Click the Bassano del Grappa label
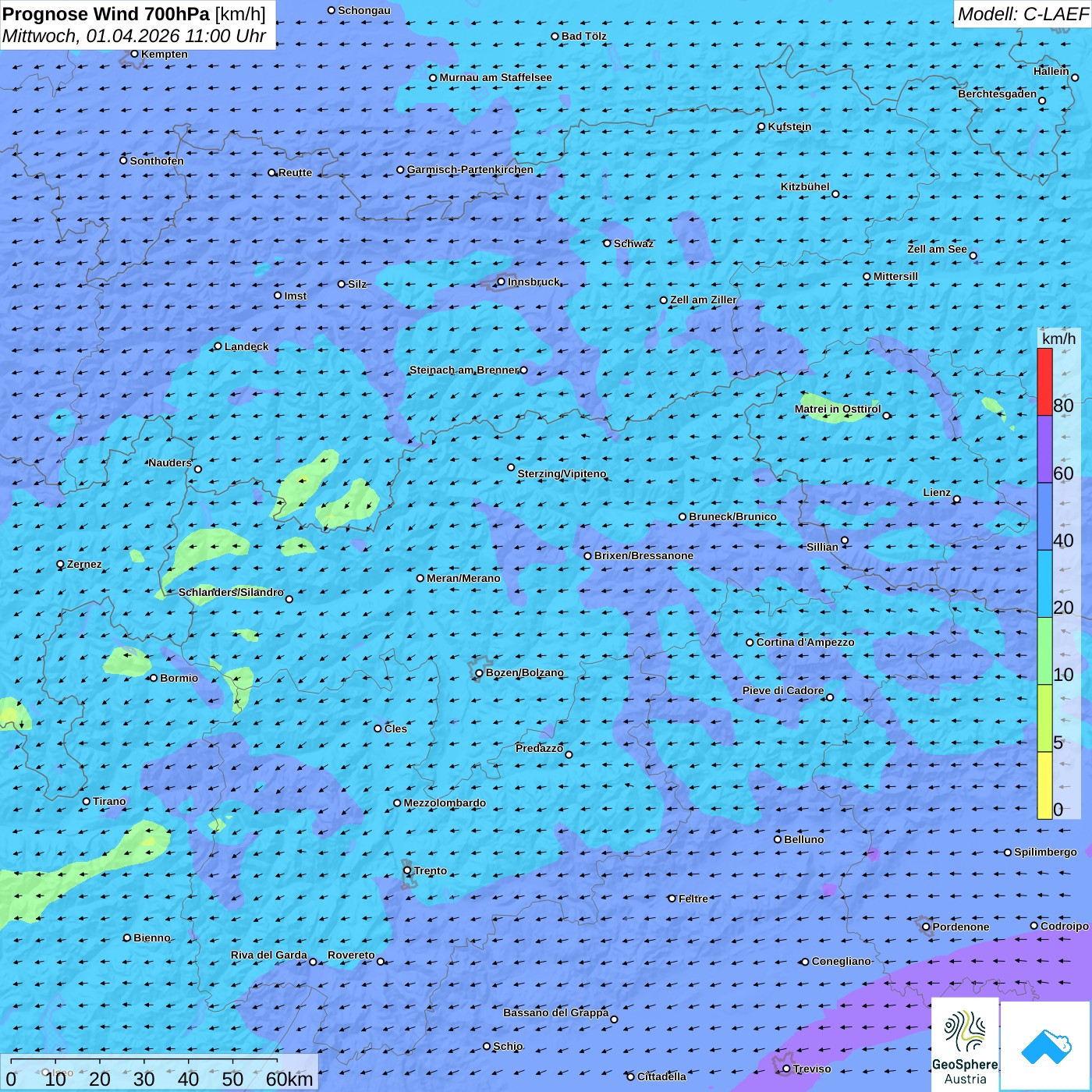Viewport: 1092px width, 1092px height. pyautogui.click(x=555, y=1012)
